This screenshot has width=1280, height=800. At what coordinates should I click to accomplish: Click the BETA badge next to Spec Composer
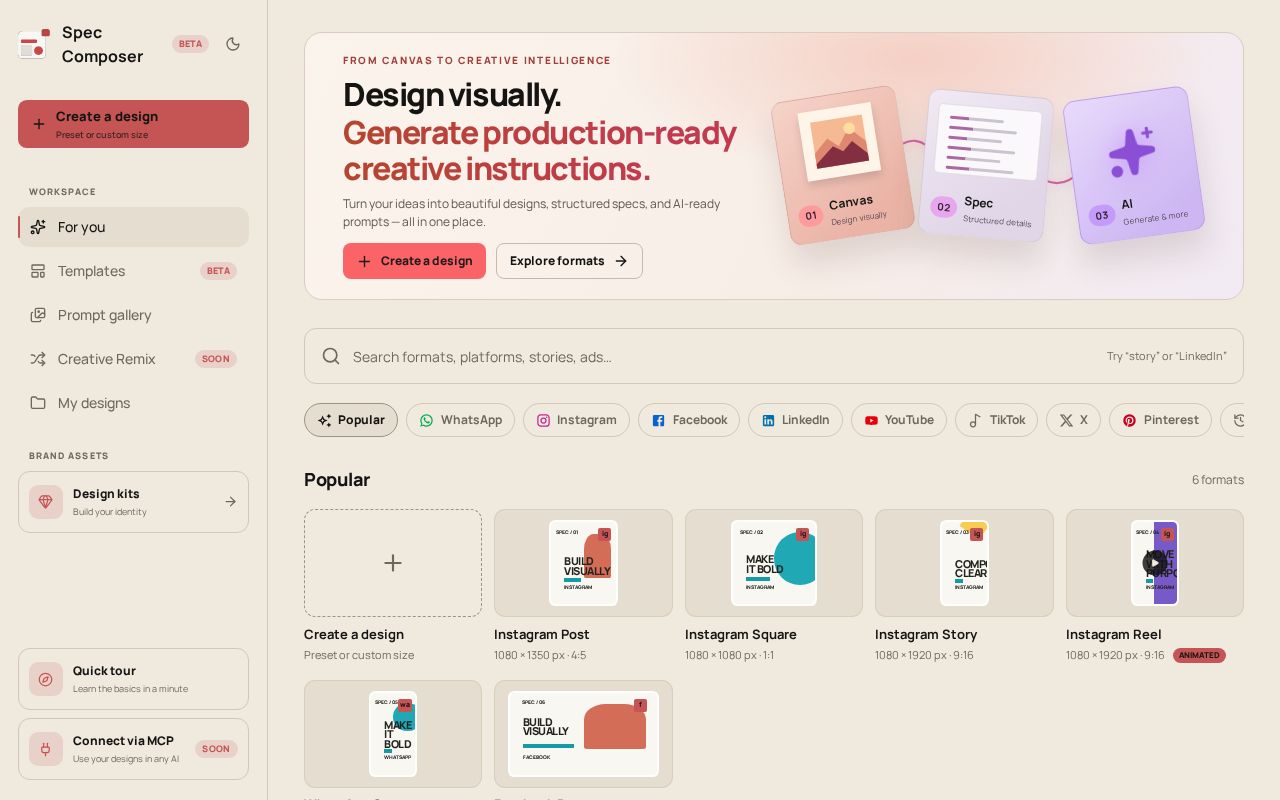pos(190,44)
